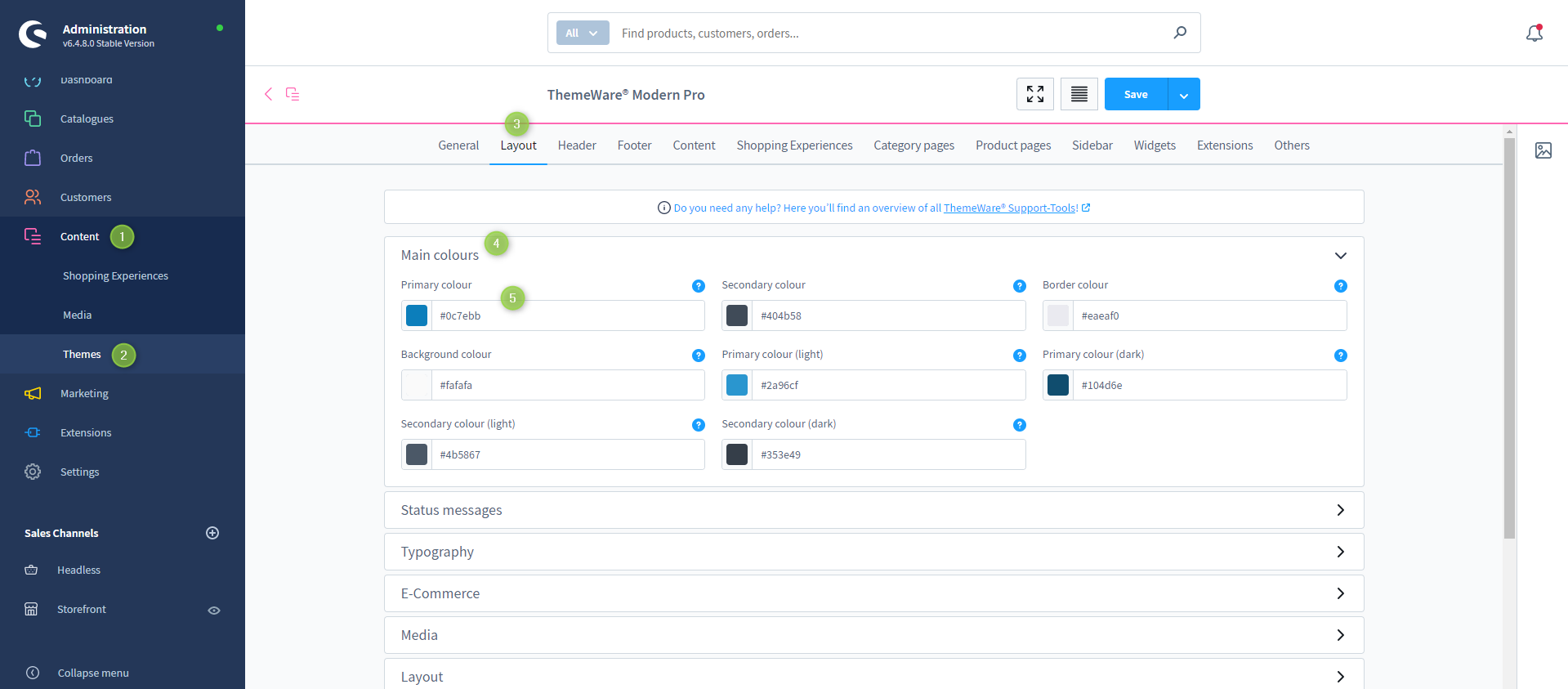The width and height of the screenshot is (1568, 689).
Task: Open the ThemeWare Support-Tools link
Action: coord(1011,208)
